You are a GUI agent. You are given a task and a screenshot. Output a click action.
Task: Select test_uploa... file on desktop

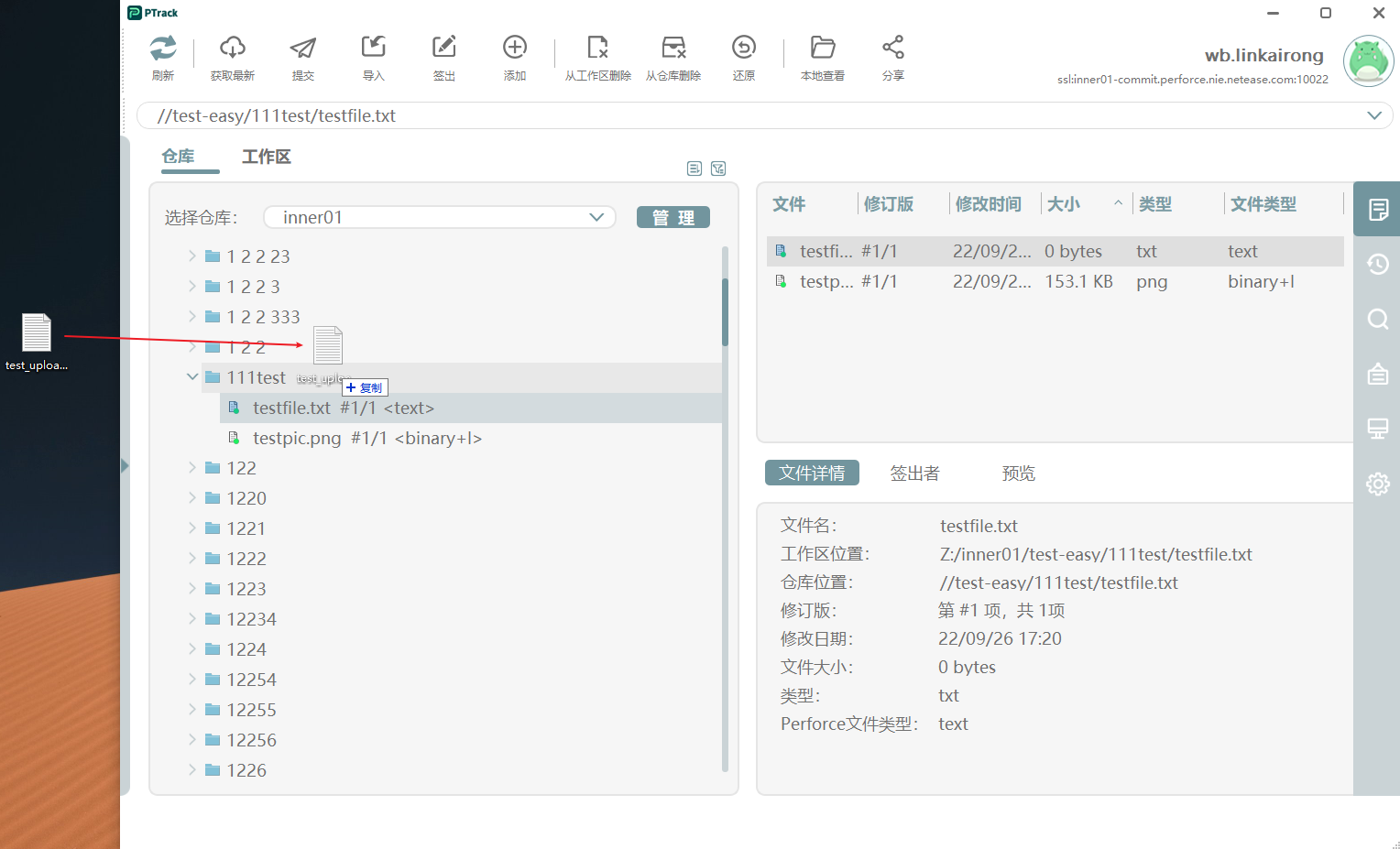point(37,343)
